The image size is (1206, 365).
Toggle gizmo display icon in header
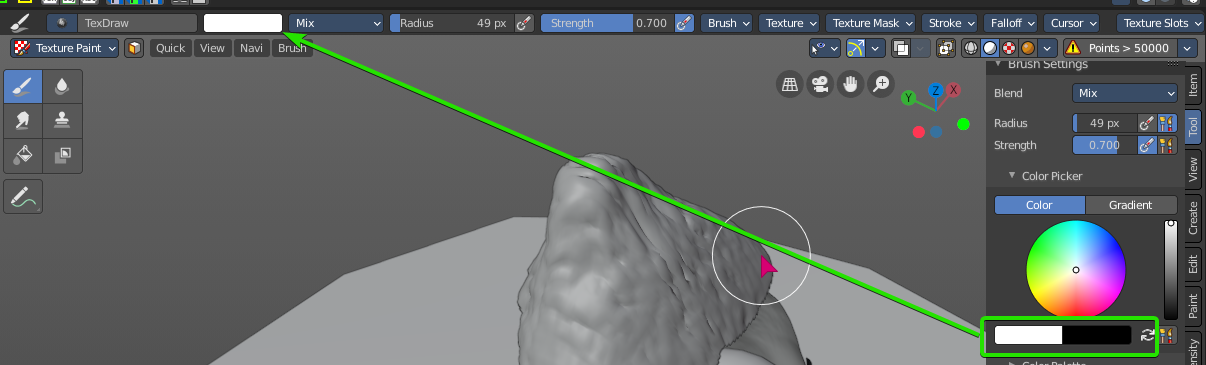855,48
